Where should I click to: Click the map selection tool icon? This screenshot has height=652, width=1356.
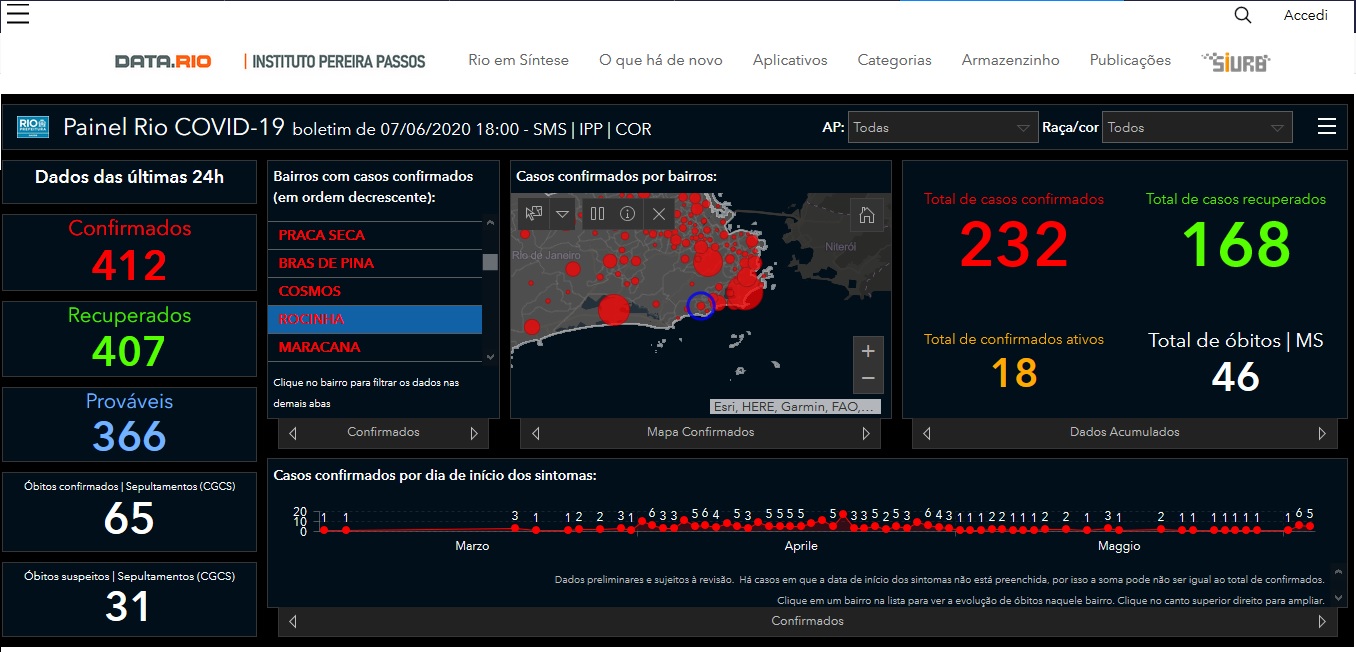pyautogui.click(x=533, y=213)
